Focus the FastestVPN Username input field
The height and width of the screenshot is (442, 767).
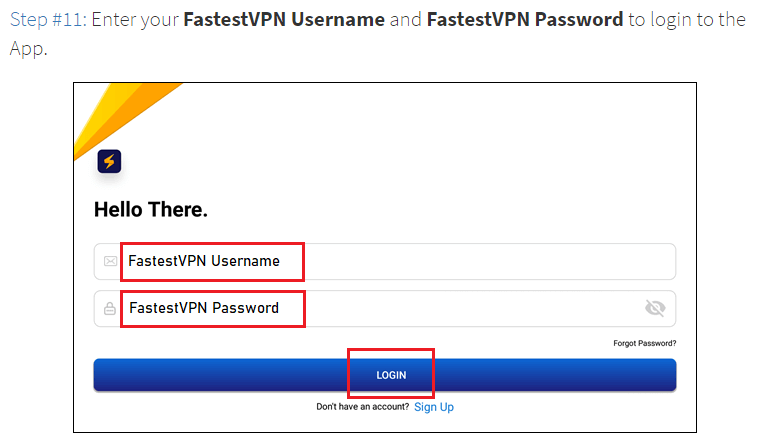coord(385,262)
